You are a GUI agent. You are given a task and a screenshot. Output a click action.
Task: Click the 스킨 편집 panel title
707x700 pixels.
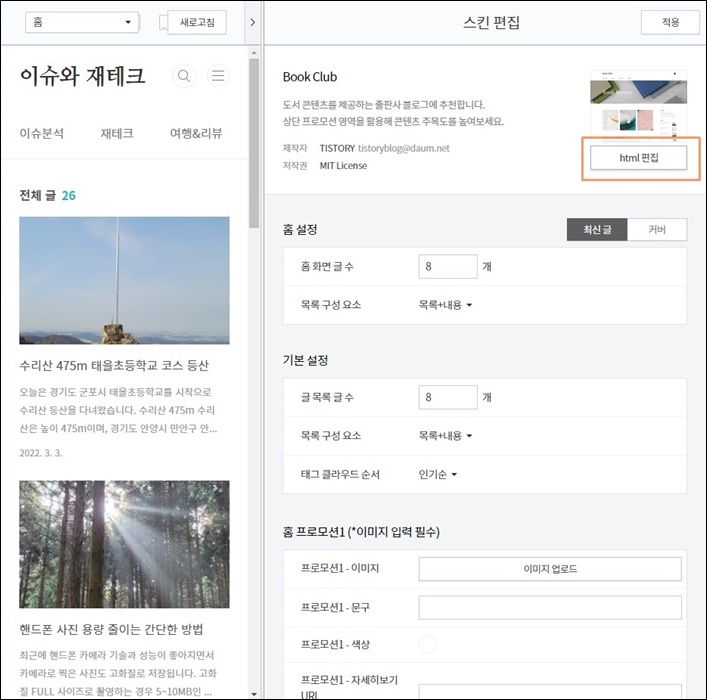(x=491, y=22)
